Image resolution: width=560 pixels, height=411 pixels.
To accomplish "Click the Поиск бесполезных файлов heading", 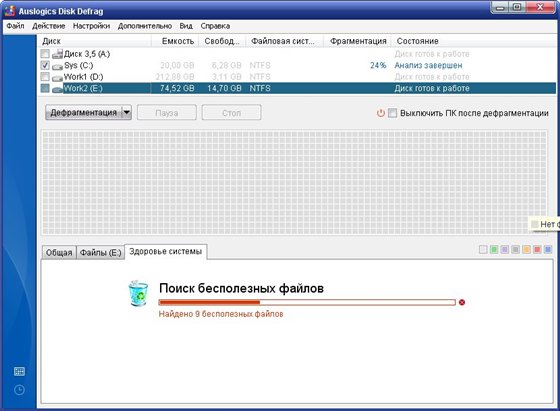I will pyautogui.click(x=241, y=288).
